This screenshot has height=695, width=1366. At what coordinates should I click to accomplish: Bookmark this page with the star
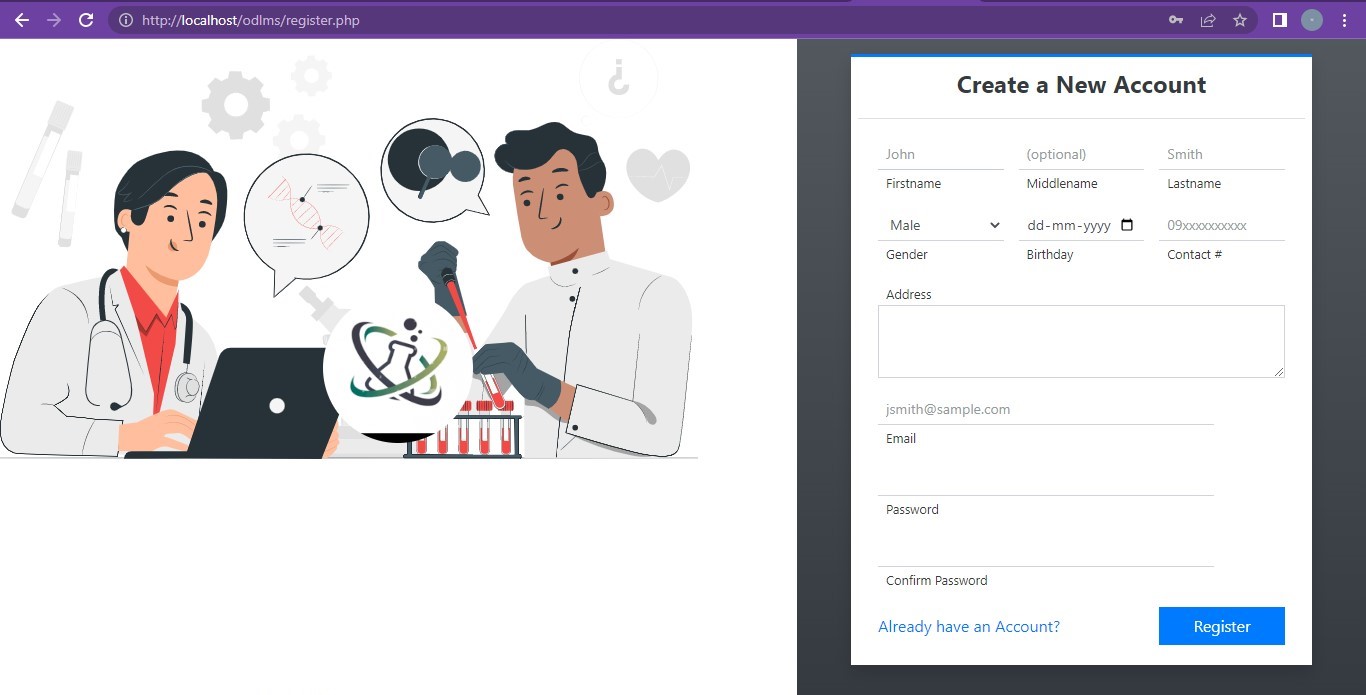1240,20
